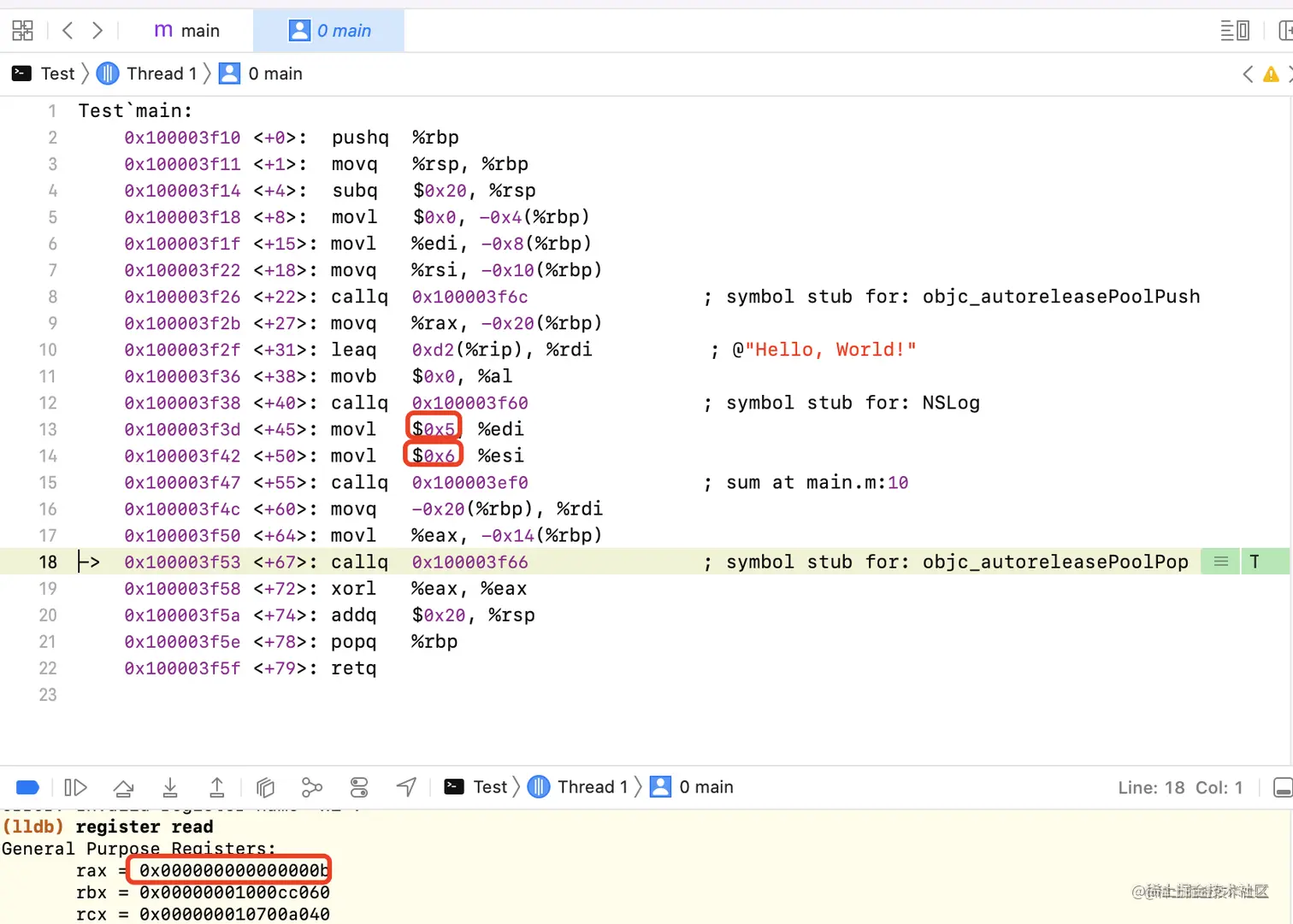The width and height of the screenshot is (1293, 924).
Task: Click the $0x6 operand on line 14
Action: click(x=434, y=456)
